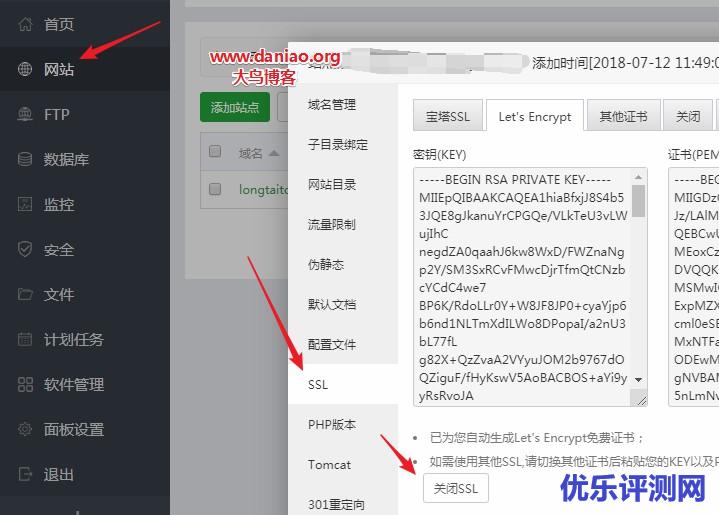This screenshot has height=515, width=719.
Task: Open 软件管理 in the sidebar
Action: [73, 384]
